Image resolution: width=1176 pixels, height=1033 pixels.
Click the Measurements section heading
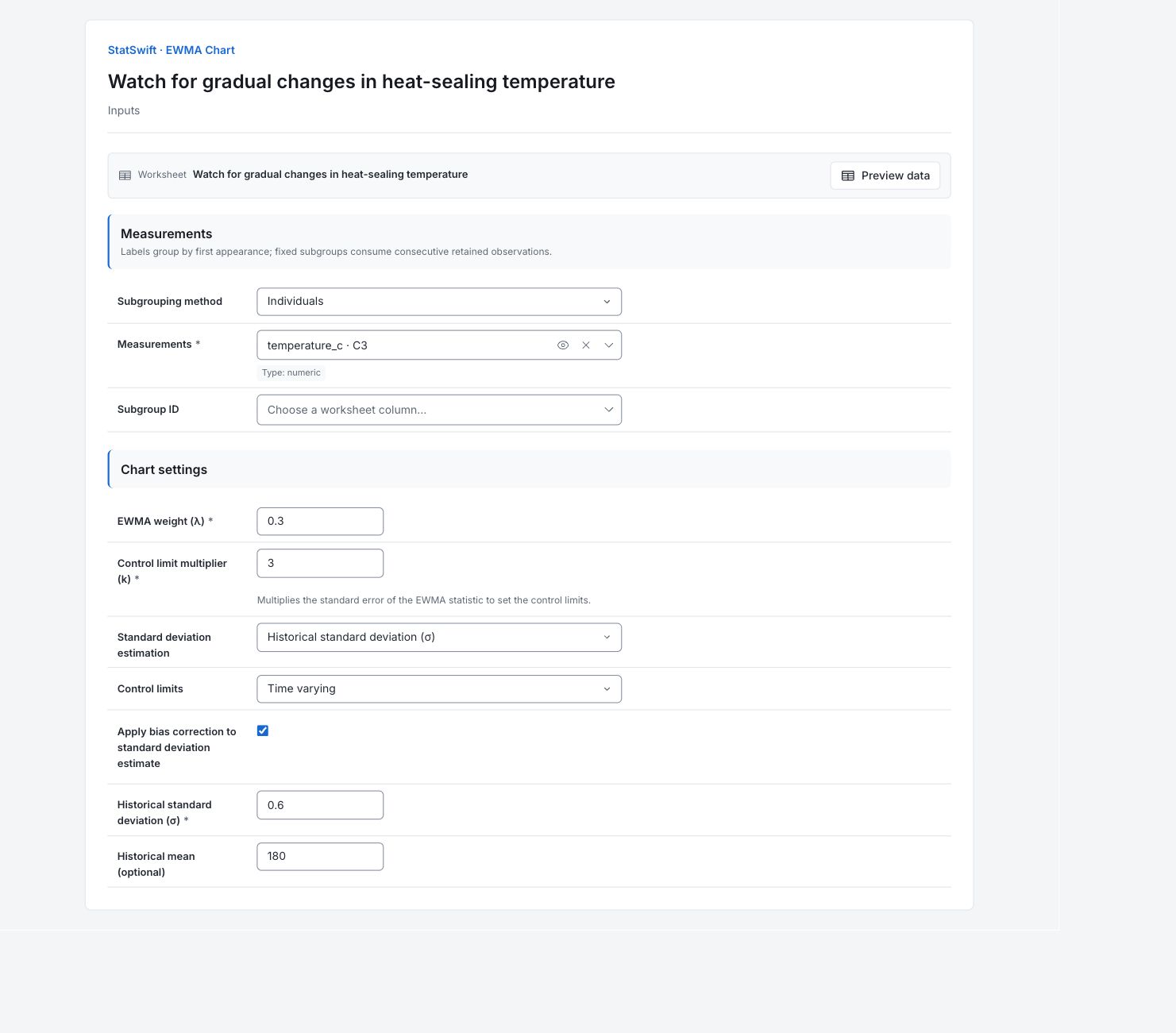point(167,233)
